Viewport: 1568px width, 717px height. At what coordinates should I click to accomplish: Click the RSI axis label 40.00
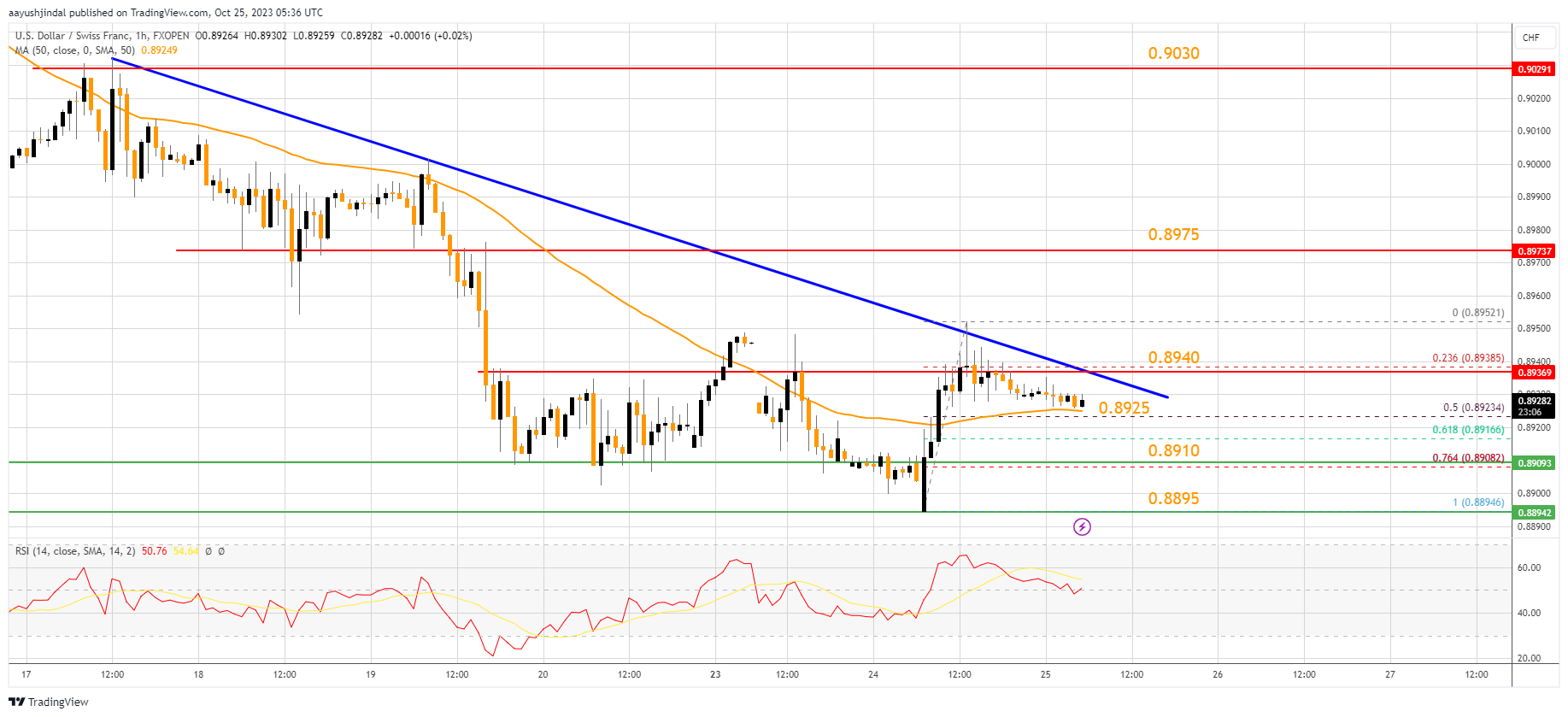1529,613
